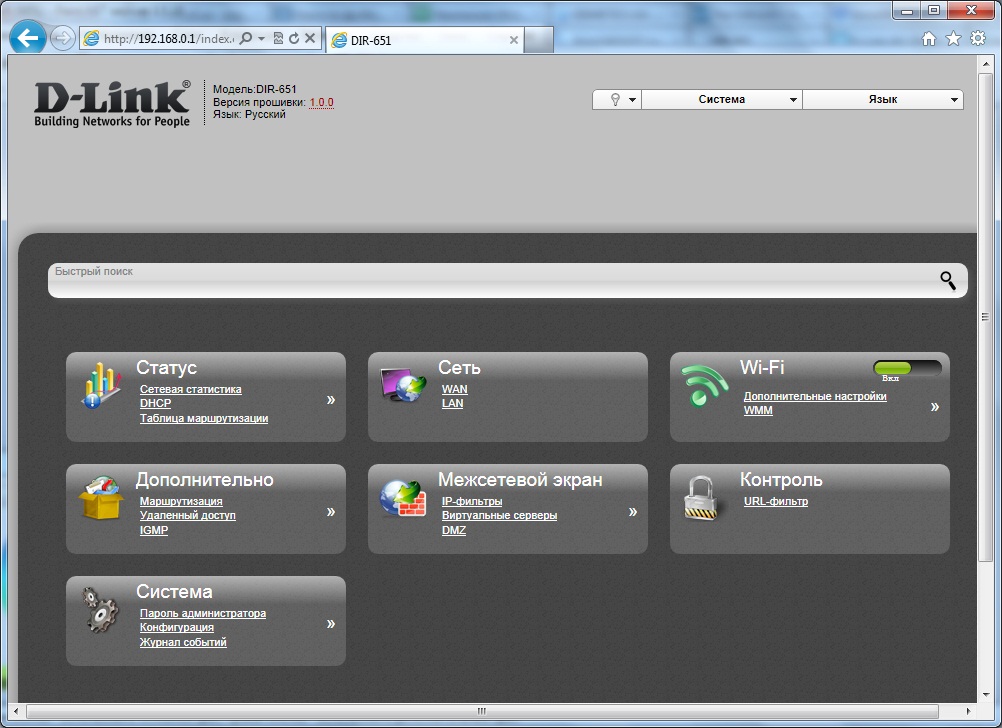Toggle the Wi-Fi on/off switch
This screenshot has width=1002, height=728.
[907, 369]
